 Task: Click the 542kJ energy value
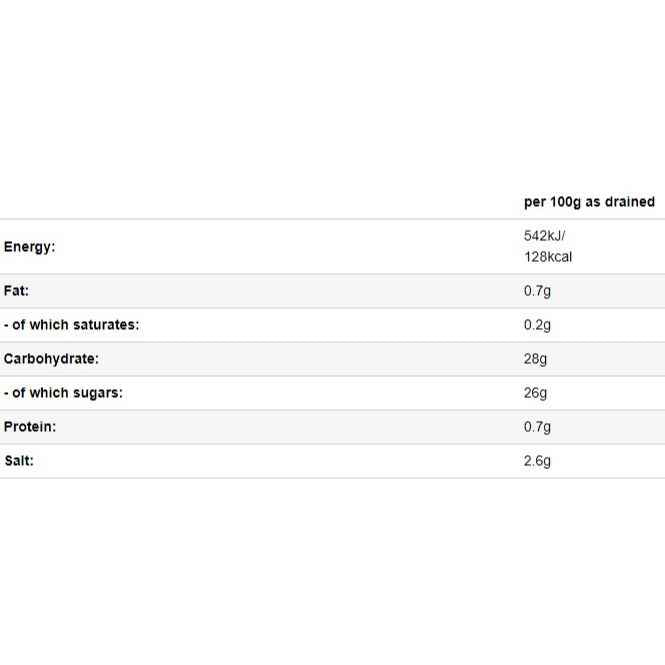[x=544, y=237]
